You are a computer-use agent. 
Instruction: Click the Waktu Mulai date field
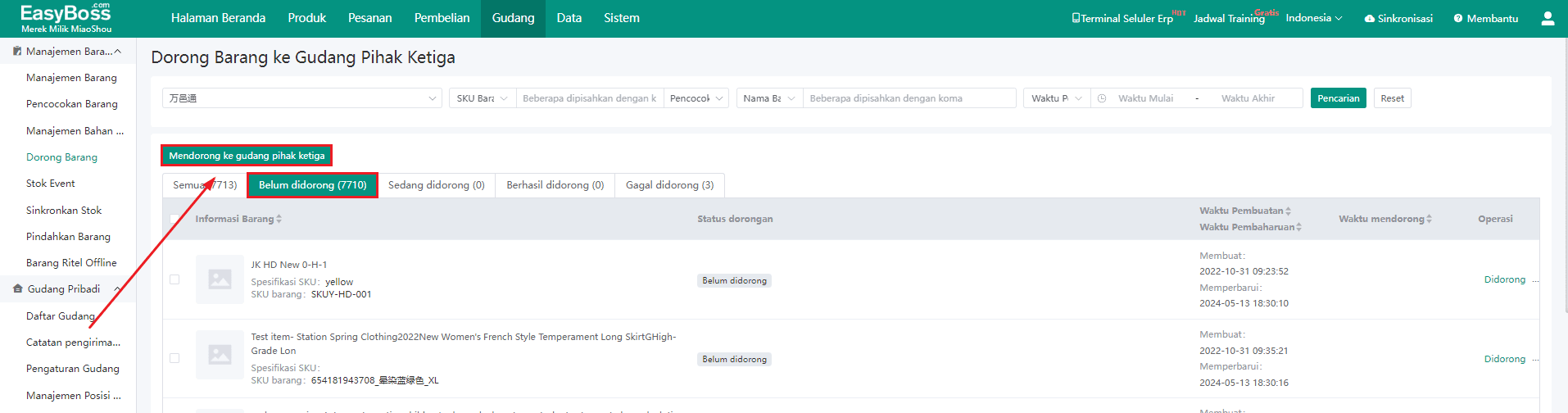[1145, 98]
